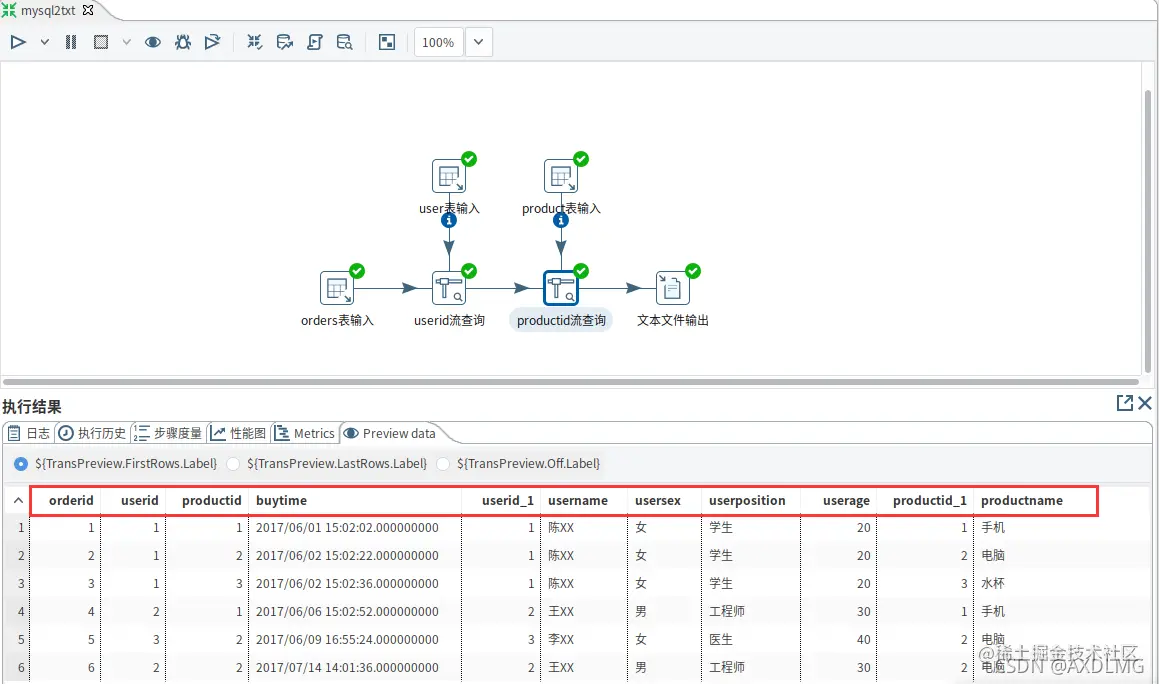
Task: Open zoom level dropdown arrow
Action: 478,42
